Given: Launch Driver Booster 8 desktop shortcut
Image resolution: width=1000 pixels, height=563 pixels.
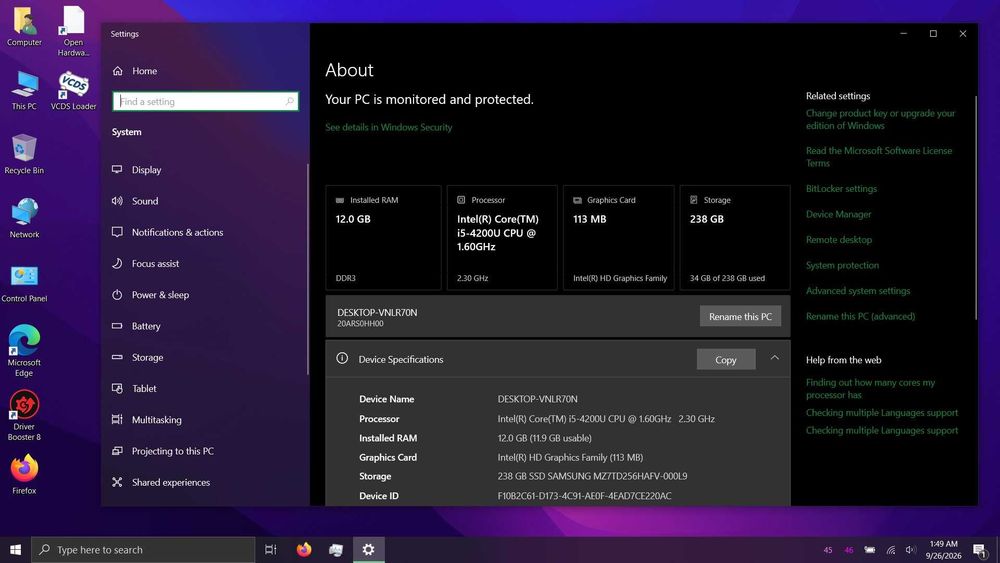Looking at the screenshot, I should (x=24, y=416).
